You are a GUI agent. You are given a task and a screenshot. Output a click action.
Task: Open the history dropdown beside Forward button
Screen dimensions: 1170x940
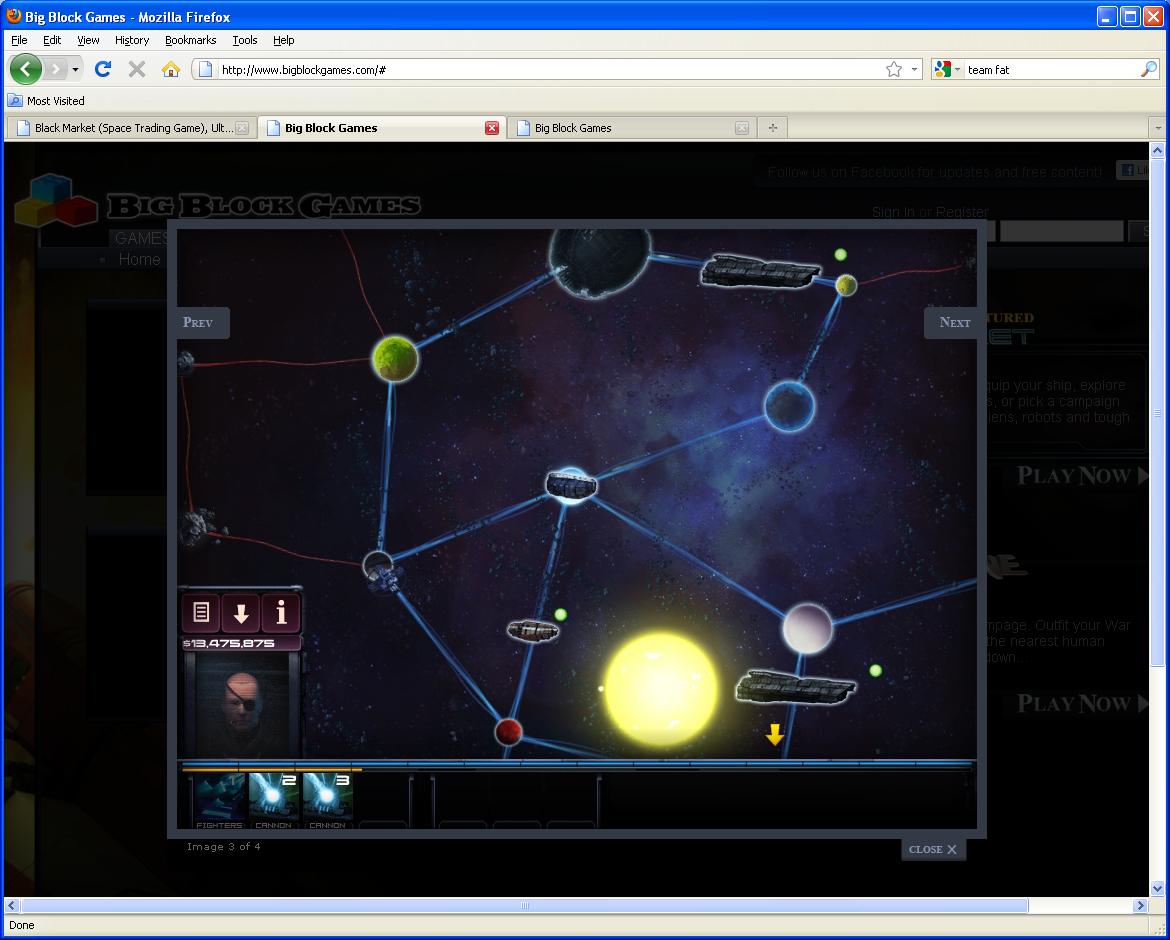(x=75, y=69)
